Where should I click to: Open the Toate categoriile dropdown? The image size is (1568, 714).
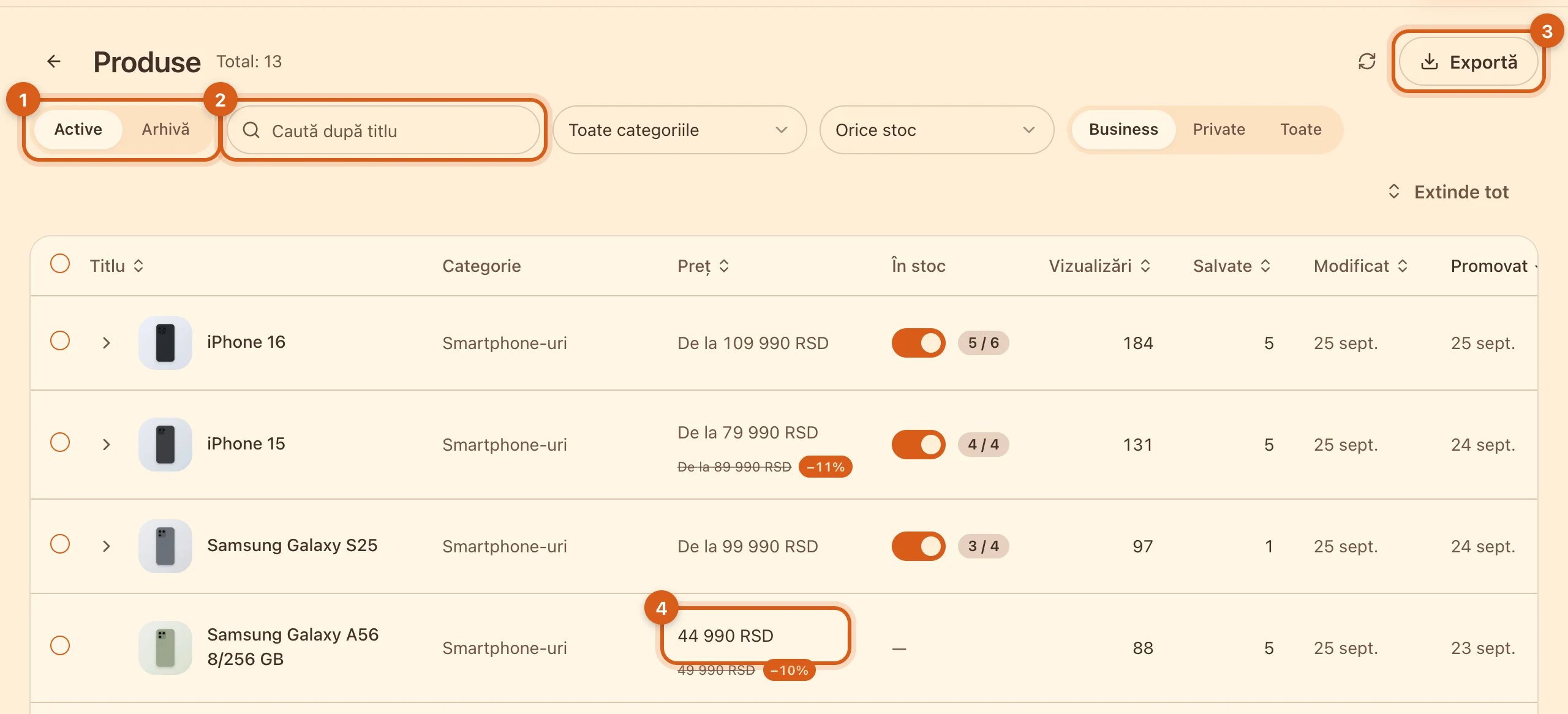click(679, 130)
